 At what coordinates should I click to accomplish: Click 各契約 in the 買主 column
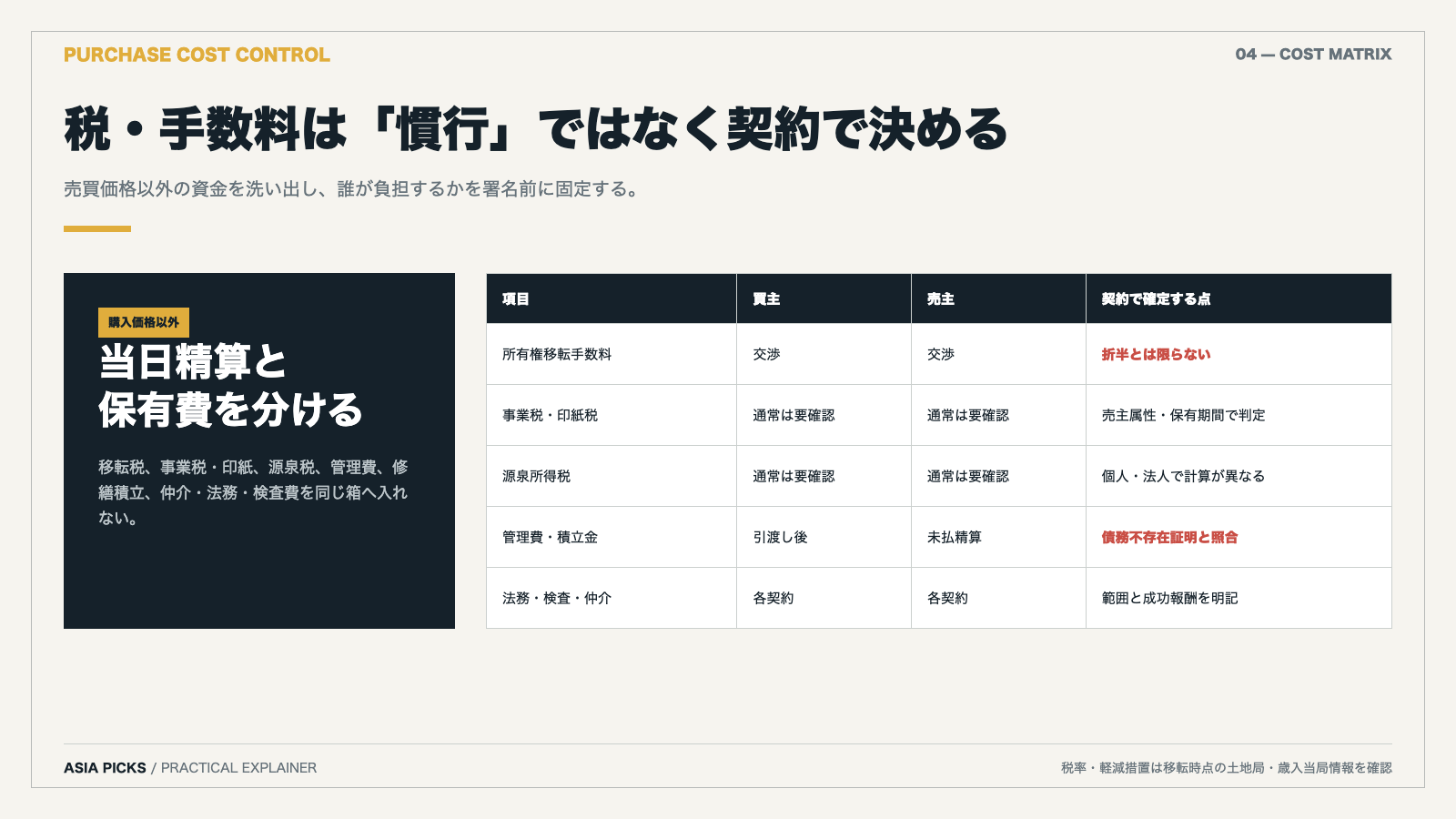pyautogui.click(x=773, y=598)
